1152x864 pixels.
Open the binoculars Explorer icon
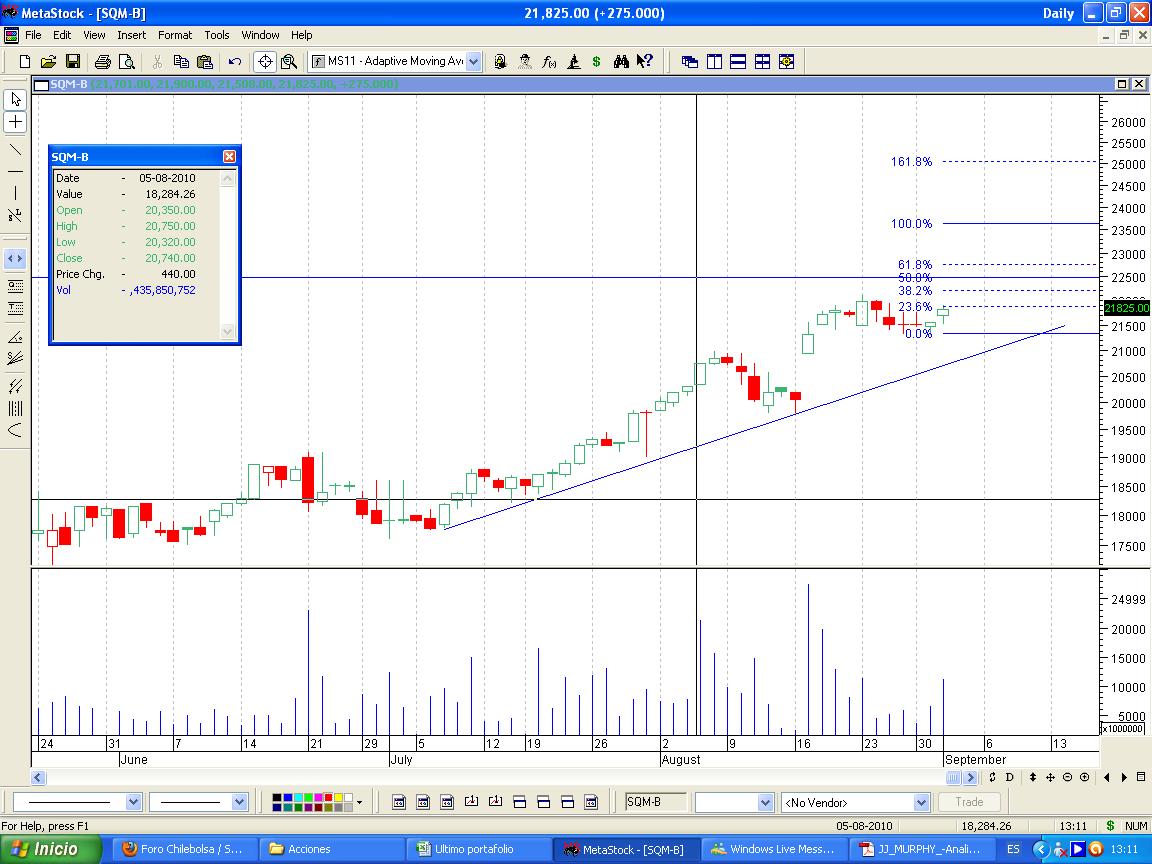pos(621,62)
